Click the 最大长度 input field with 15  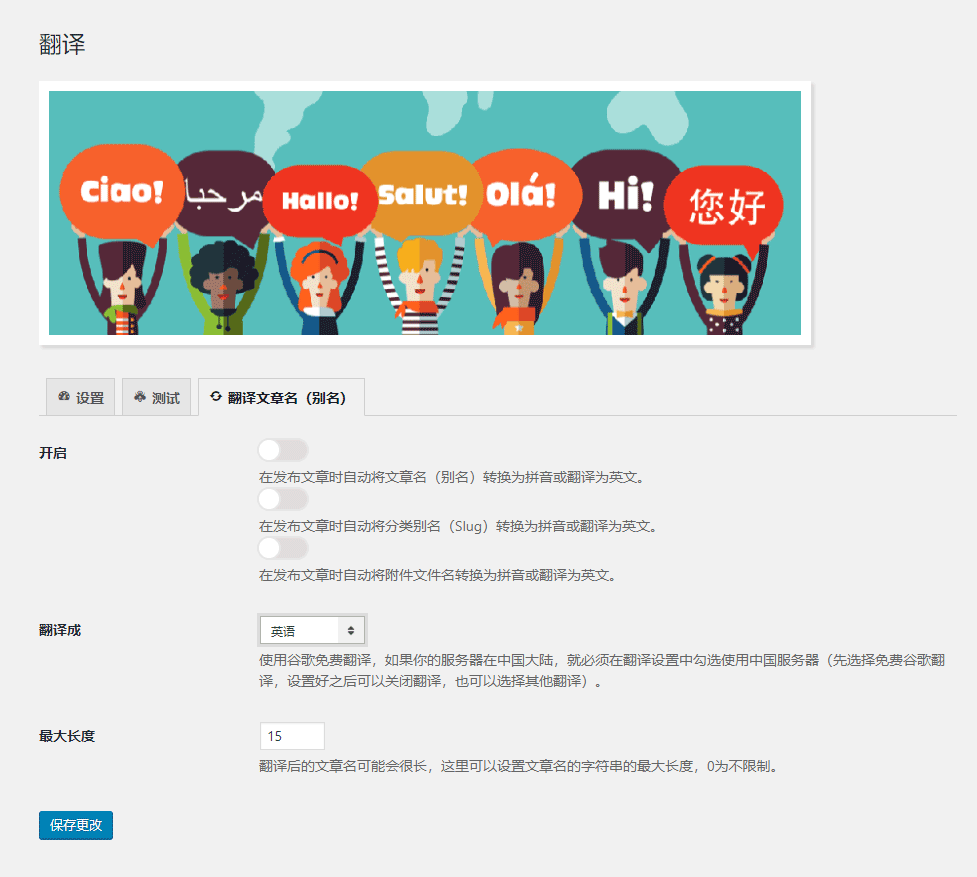292,736
